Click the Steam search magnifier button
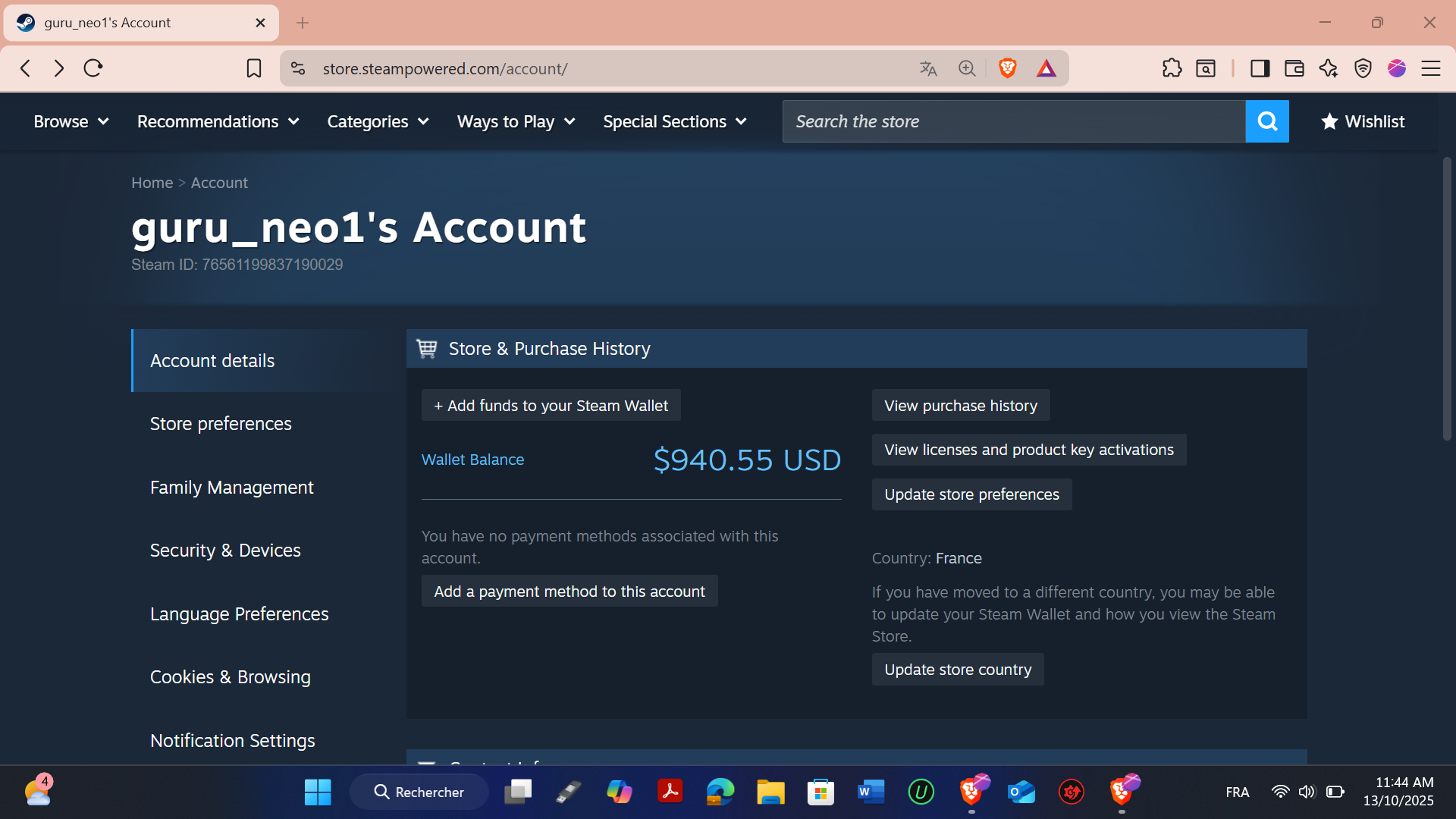 1266,121
